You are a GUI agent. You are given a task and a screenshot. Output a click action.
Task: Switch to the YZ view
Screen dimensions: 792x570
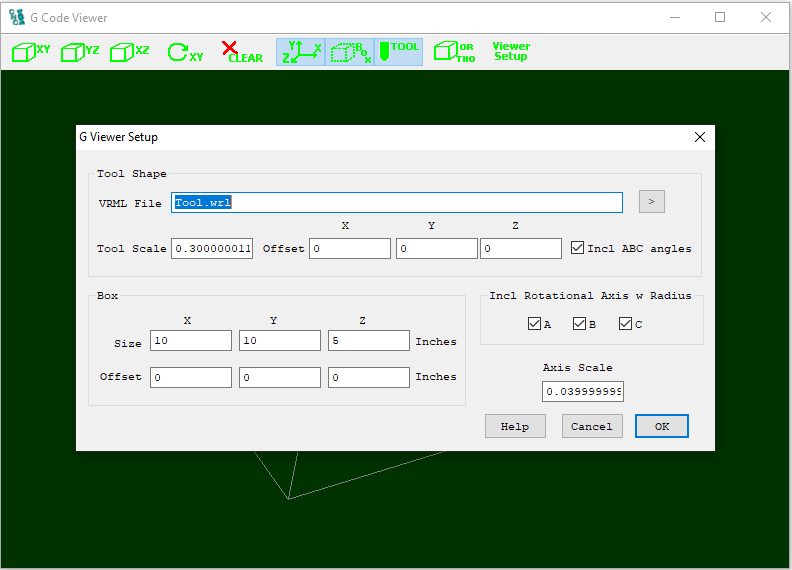pyautogui.click(x=80, y=52)
